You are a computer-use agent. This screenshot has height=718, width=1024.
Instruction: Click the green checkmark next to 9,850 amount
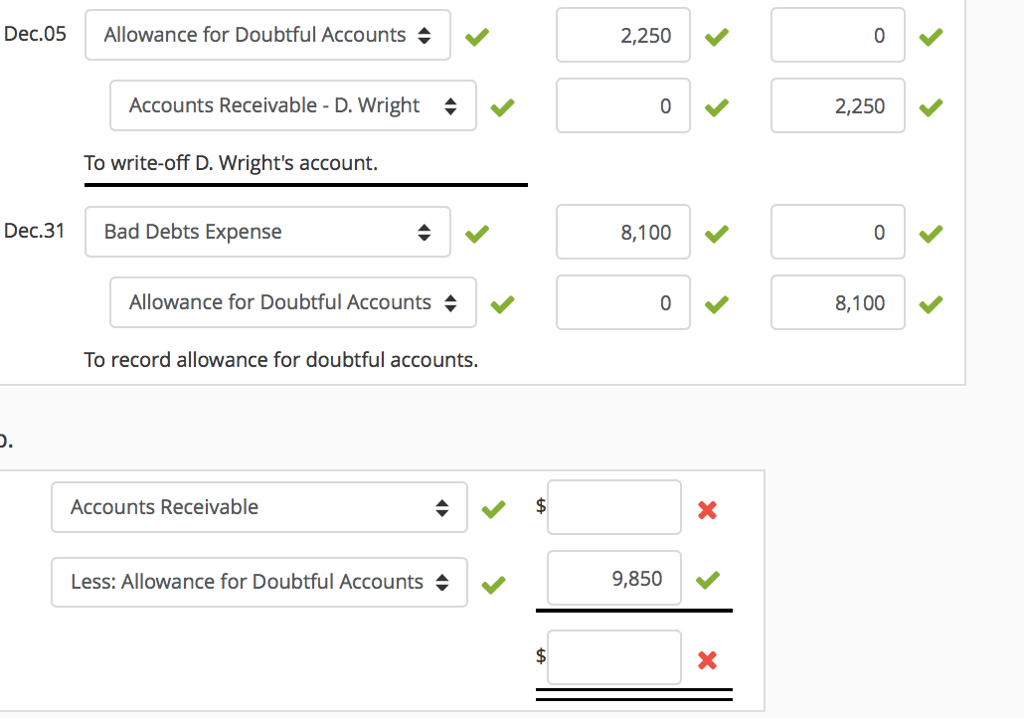coord(707,581)
